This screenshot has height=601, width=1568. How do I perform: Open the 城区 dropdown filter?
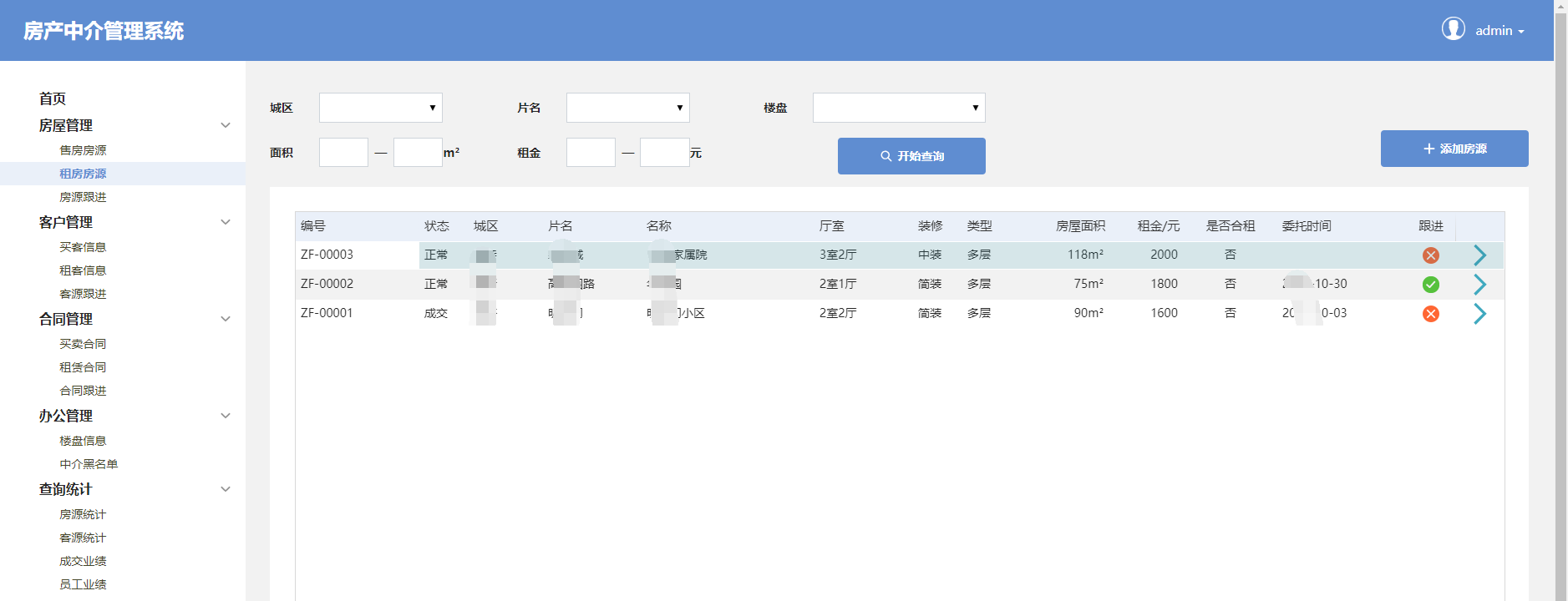380,108
